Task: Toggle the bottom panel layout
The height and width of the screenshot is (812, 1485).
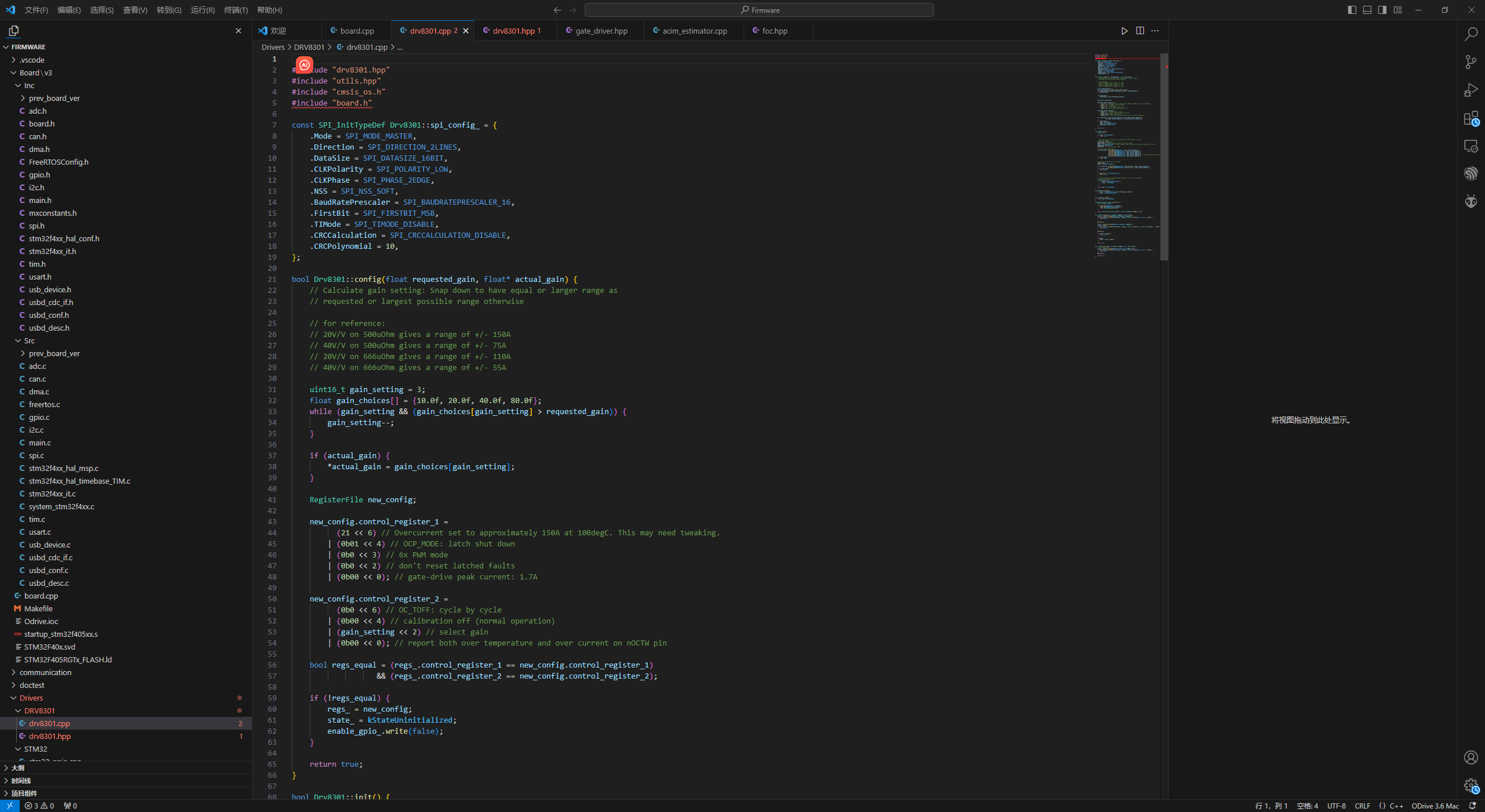Action: pos(1367,10)
